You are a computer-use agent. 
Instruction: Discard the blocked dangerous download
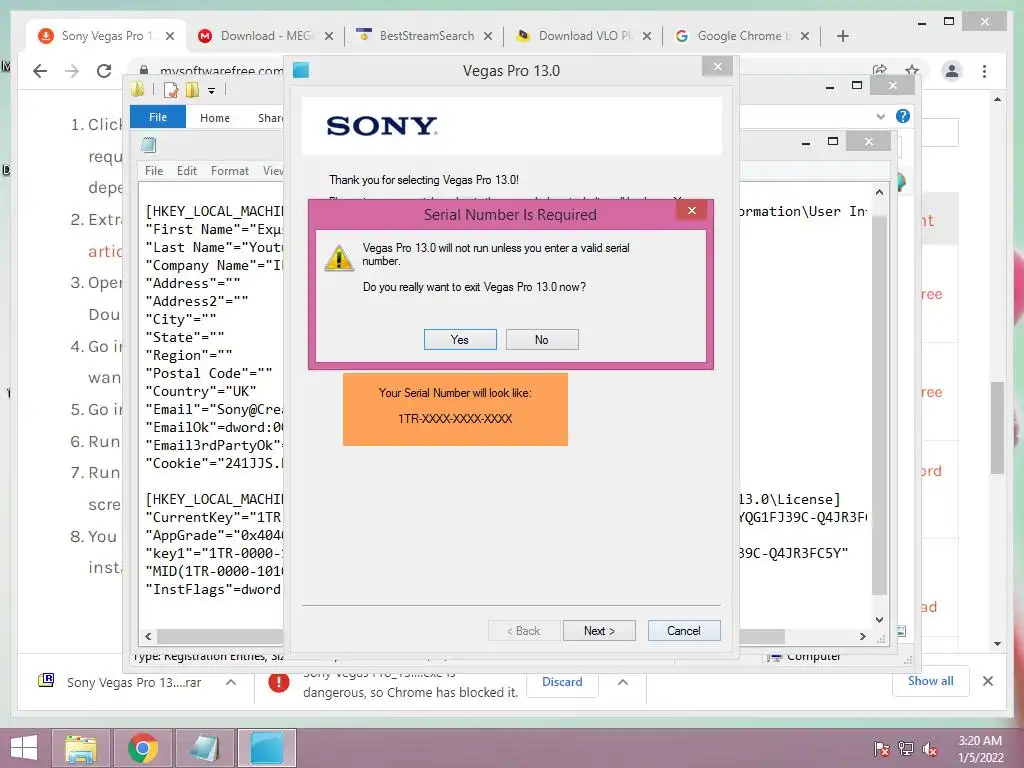562,682
